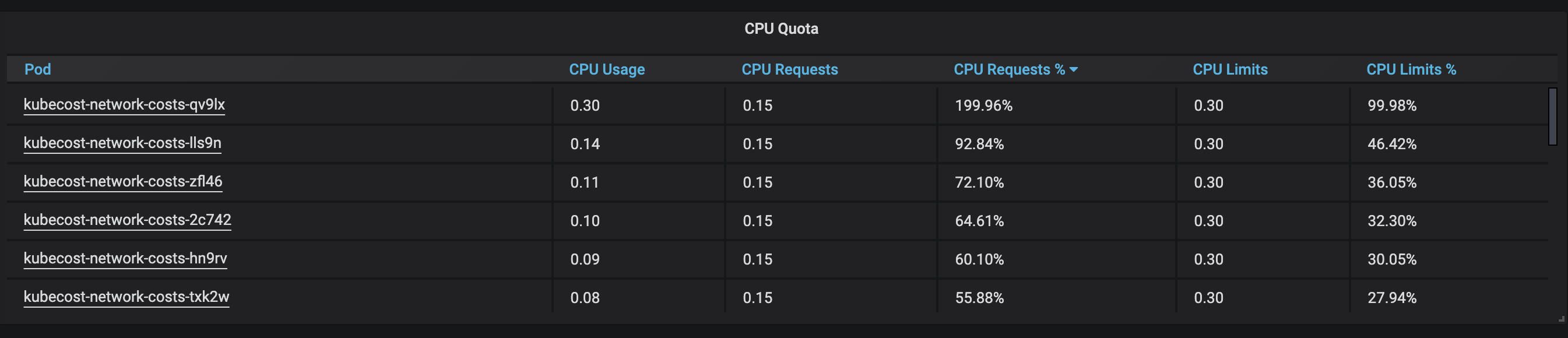Sort the table by CPU Limits

[x=1229, y=69]
